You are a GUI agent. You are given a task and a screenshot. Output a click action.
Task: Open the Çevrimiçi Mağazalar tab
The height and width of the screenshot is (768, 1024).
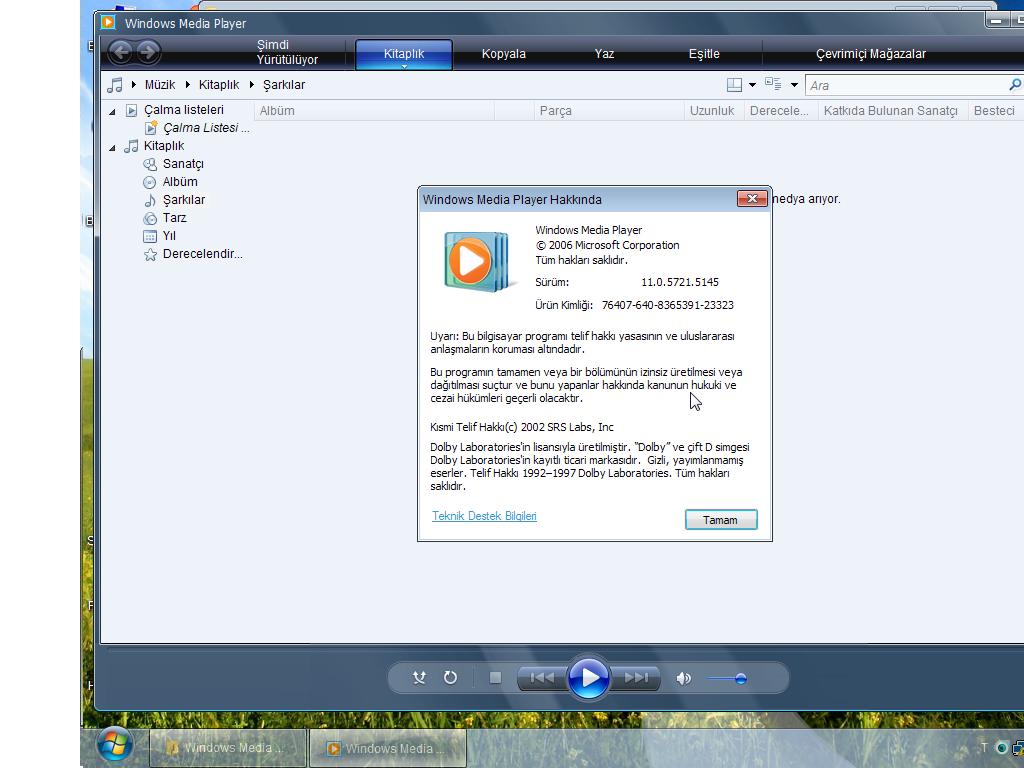click(871, 54)
